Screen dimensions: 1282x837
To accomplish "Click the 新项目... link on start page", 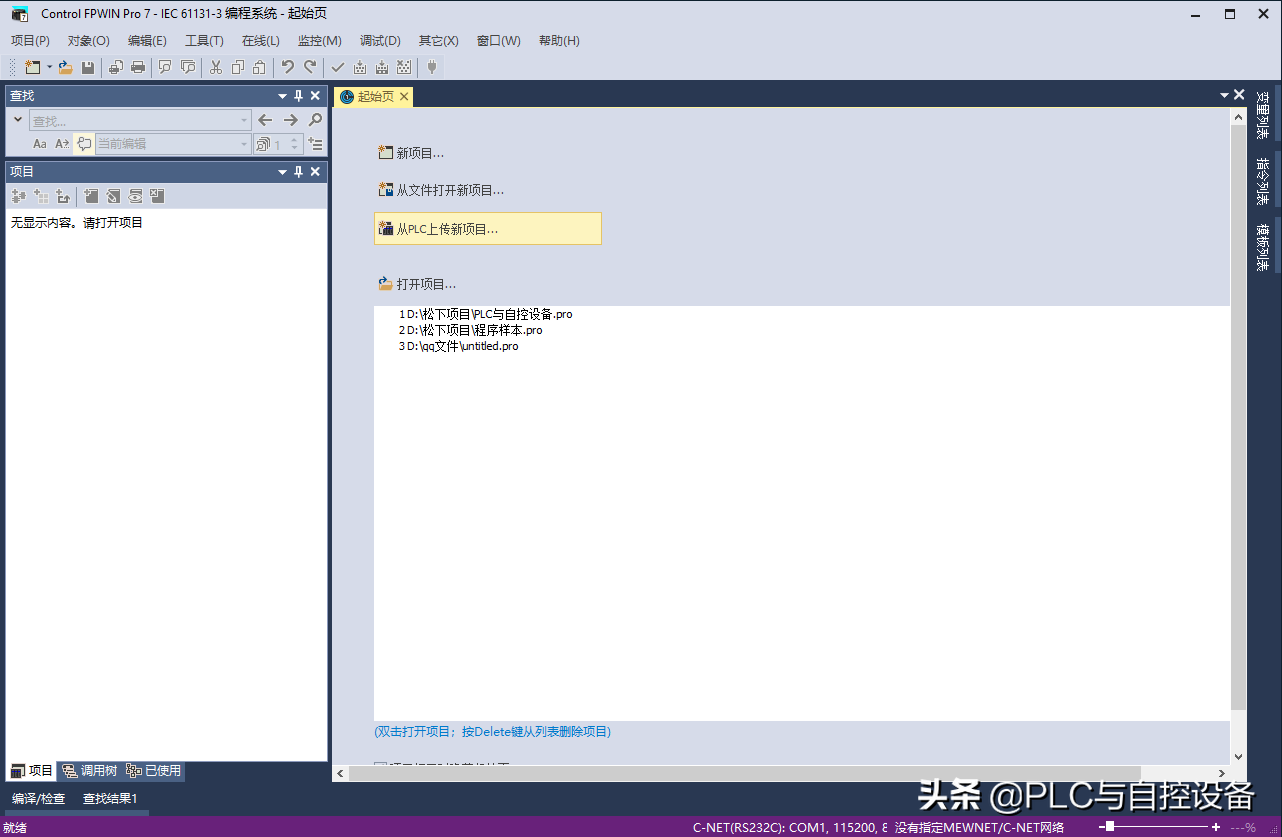I will click(x=420, y=153).
